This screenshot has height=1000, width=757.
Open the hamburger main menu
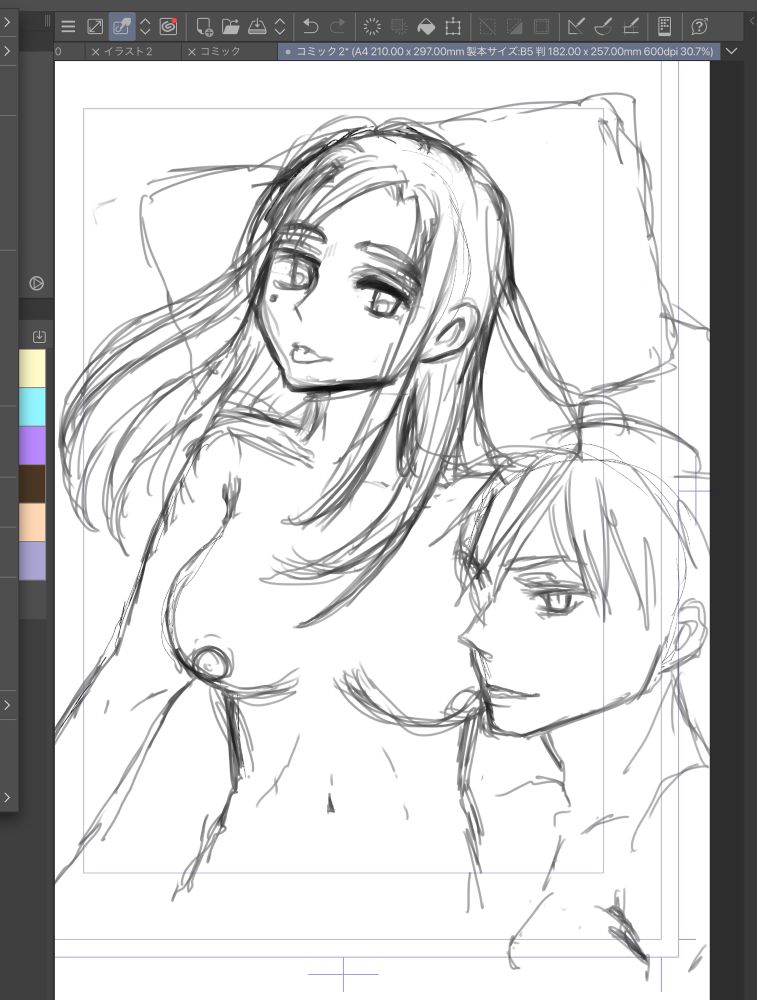click(68, 27)
